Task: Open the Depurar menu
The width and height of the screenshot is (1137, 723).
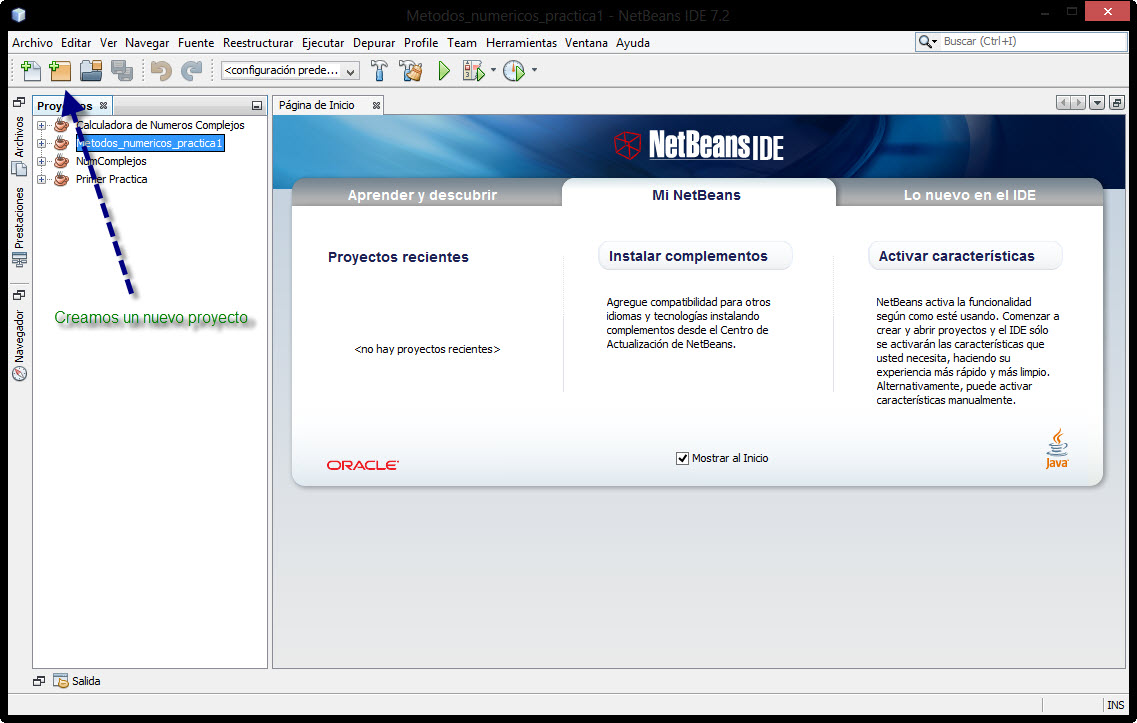Action: (374, 43)
